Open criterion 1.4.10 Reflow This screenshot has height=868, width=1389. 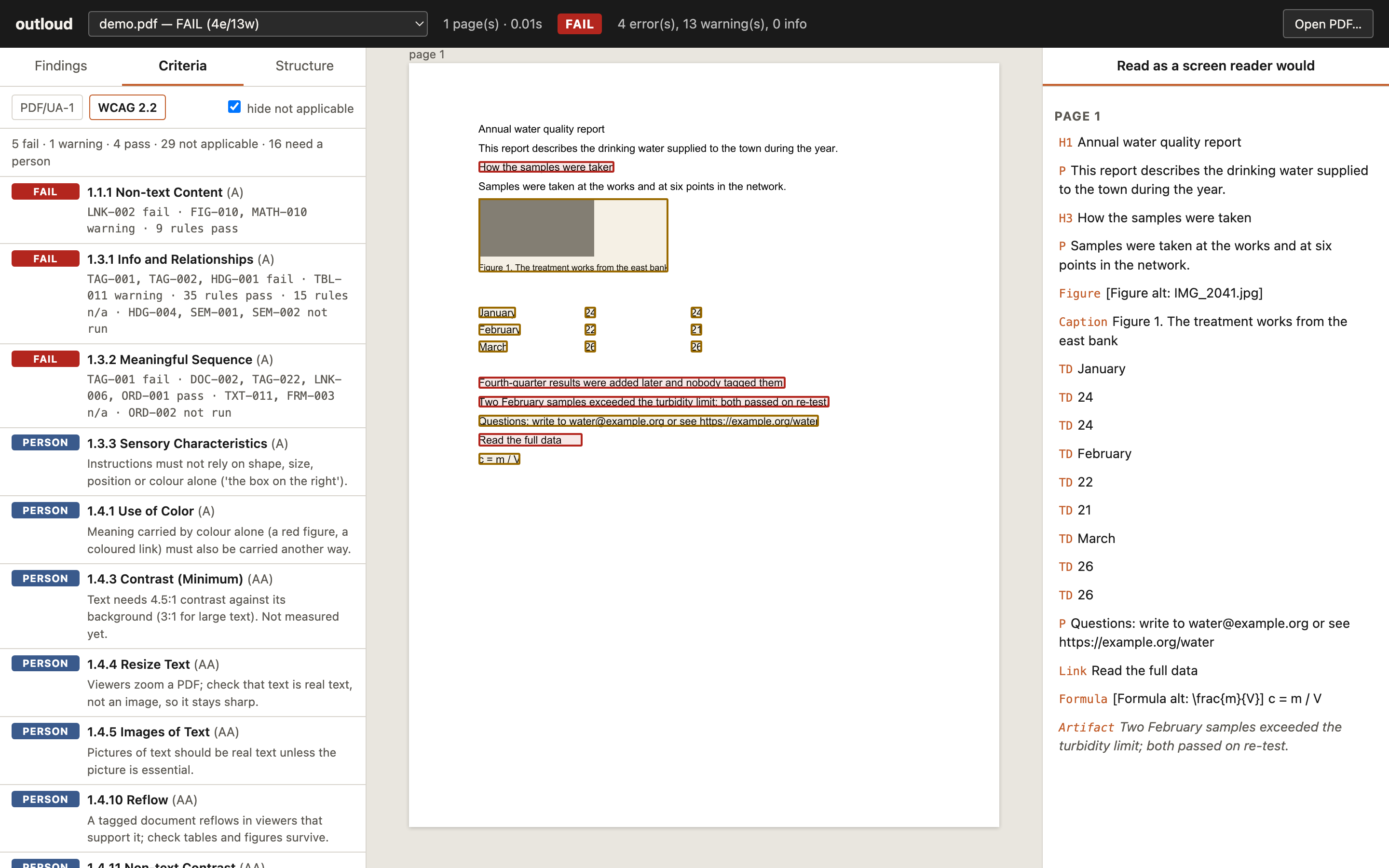[x=182, y=818]
